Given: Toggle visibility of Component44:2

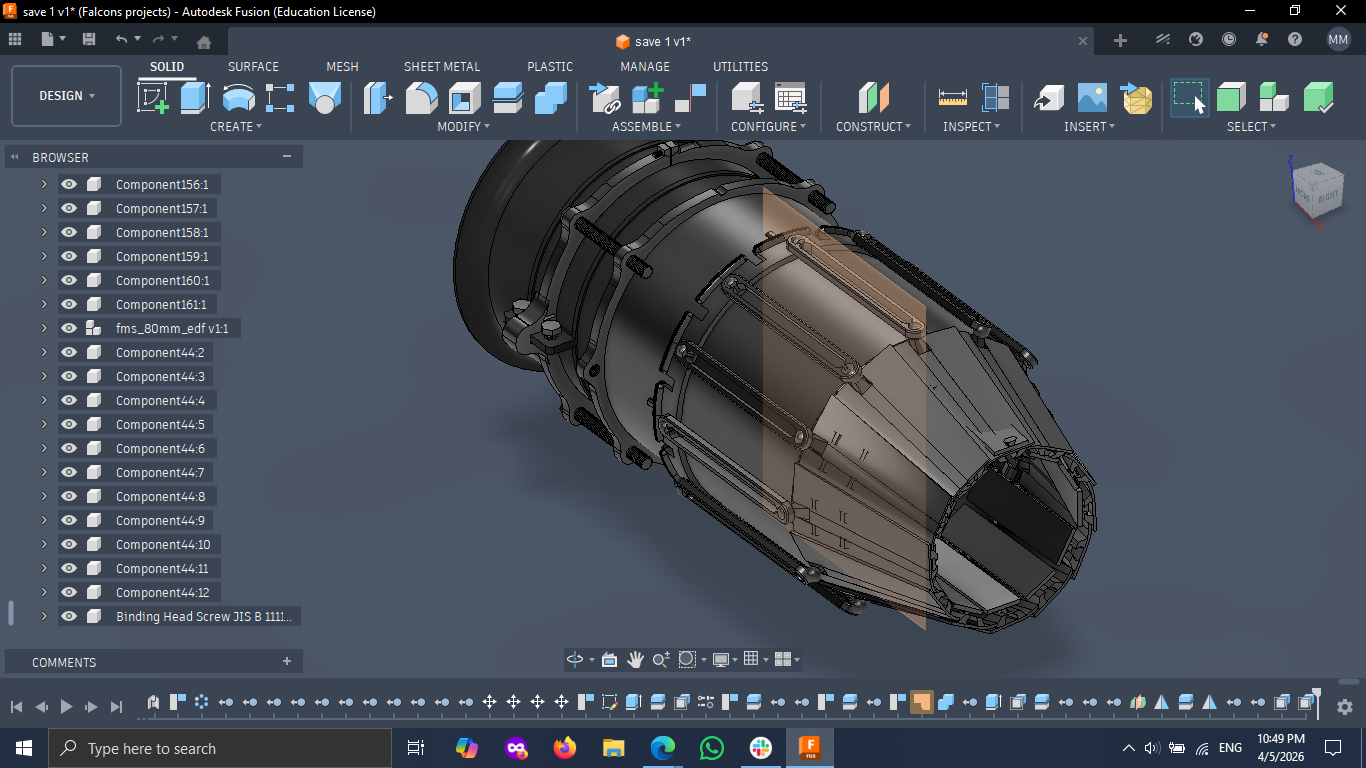Looking at the screenshot, I should (69, 352).
